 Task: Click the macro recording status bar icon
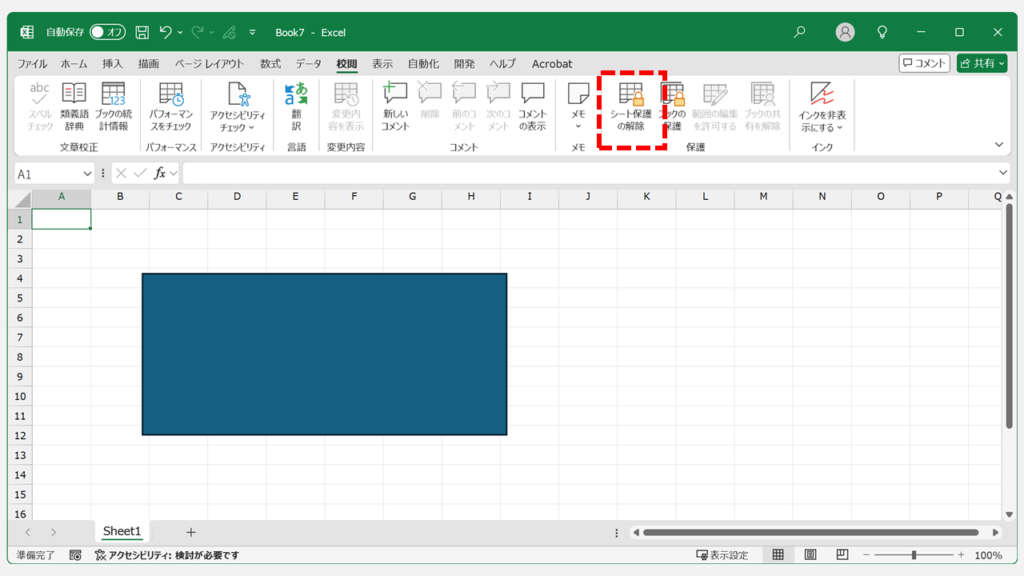[x=75, y=555]
